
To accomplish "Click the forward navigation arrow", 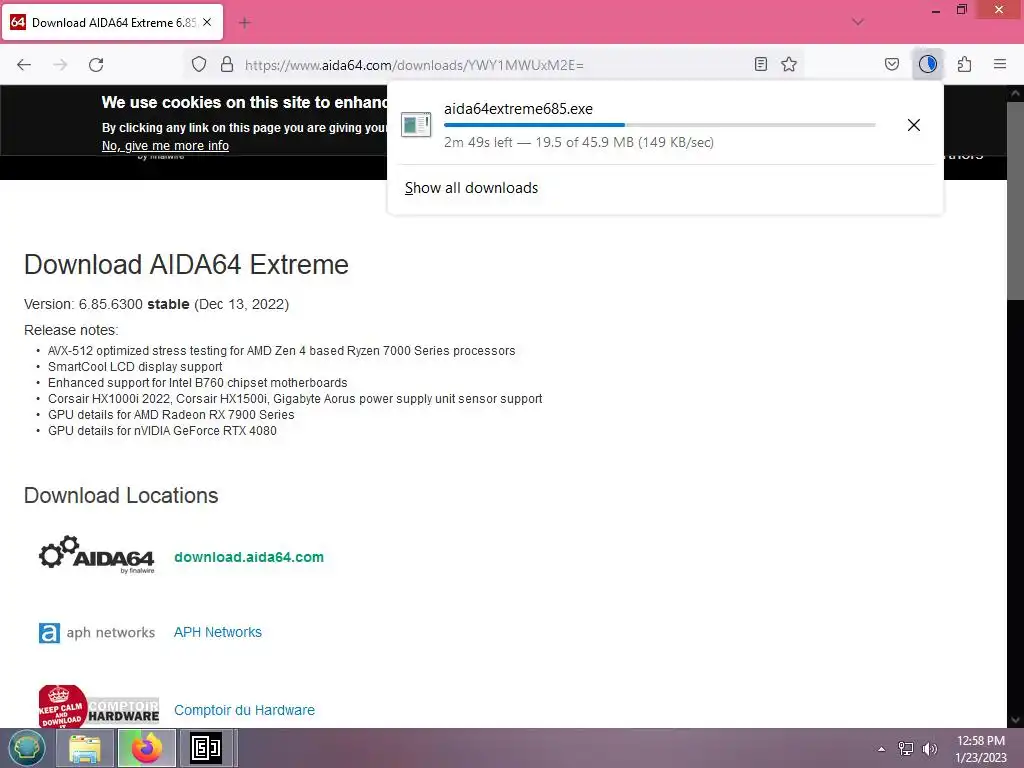I will pos(60,65).
